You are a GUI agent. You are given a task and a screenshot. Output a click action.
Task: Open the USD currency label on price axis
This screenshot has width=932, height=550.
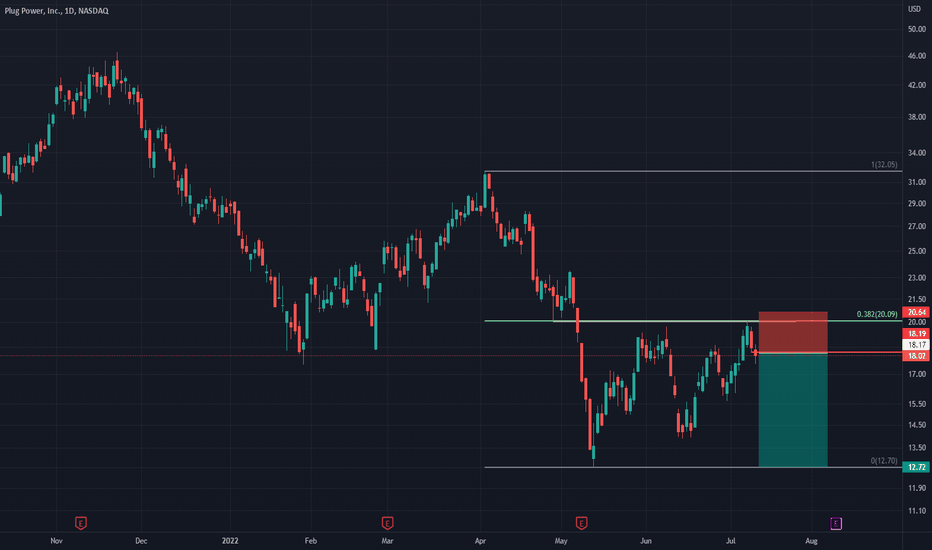pos(914,9)
